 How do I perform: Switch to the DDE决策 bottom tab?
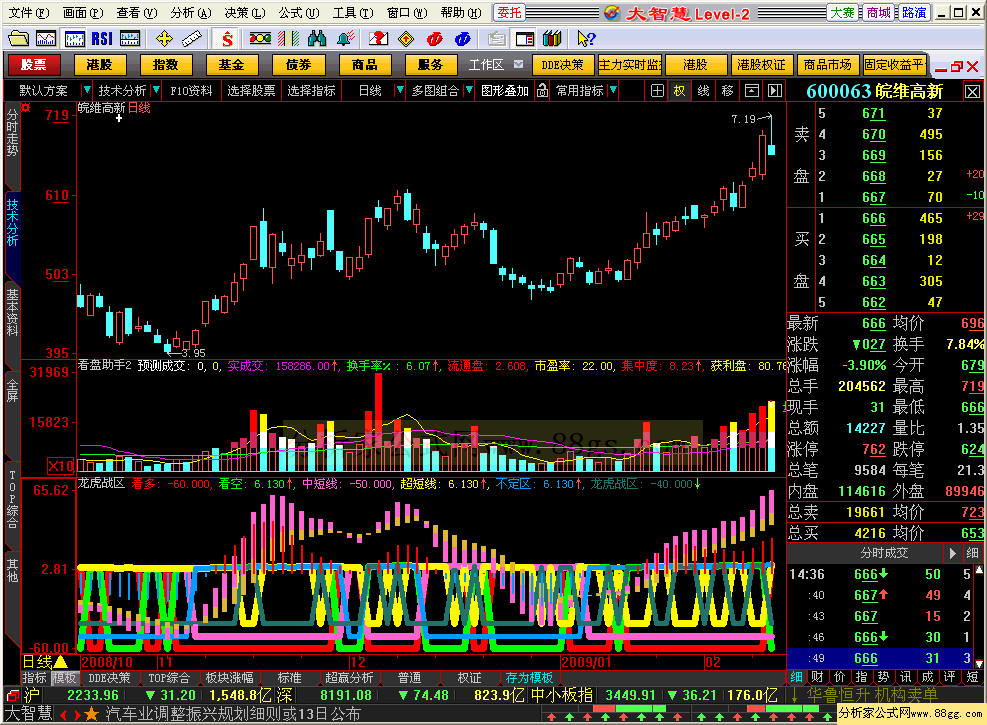coord(109,678)
